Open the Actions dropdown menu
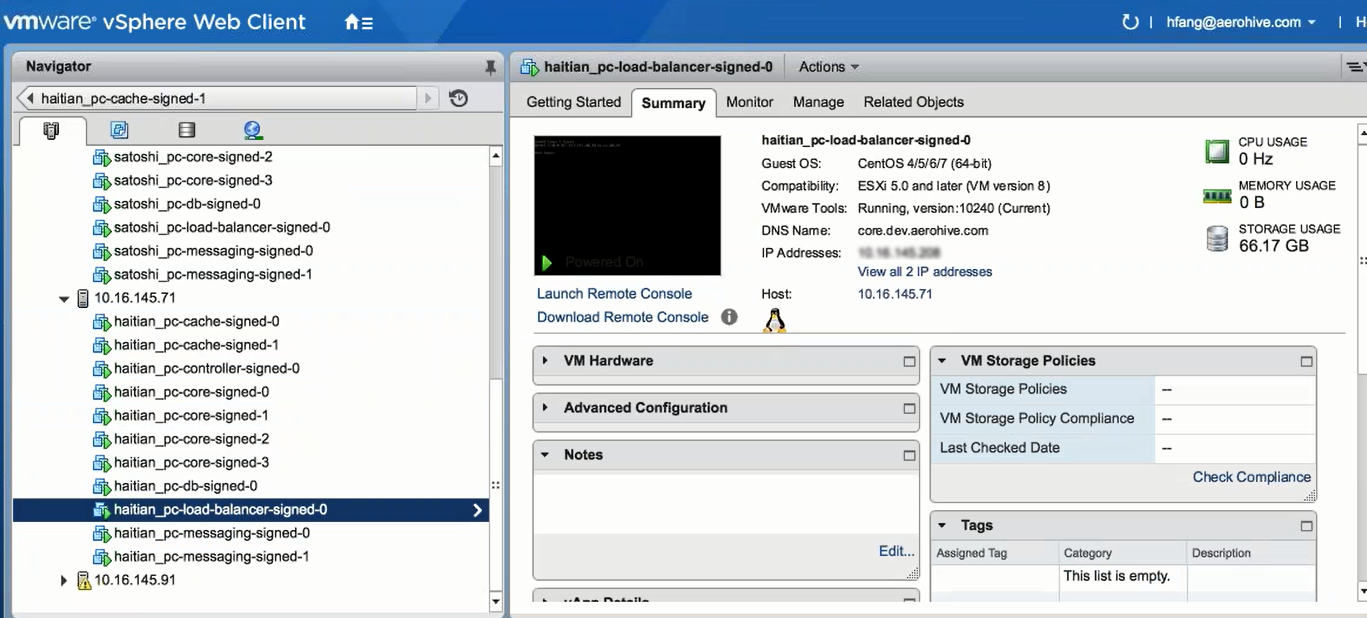Image resolution: width=1367 pixels, height=618 pixels. (828, 67)
